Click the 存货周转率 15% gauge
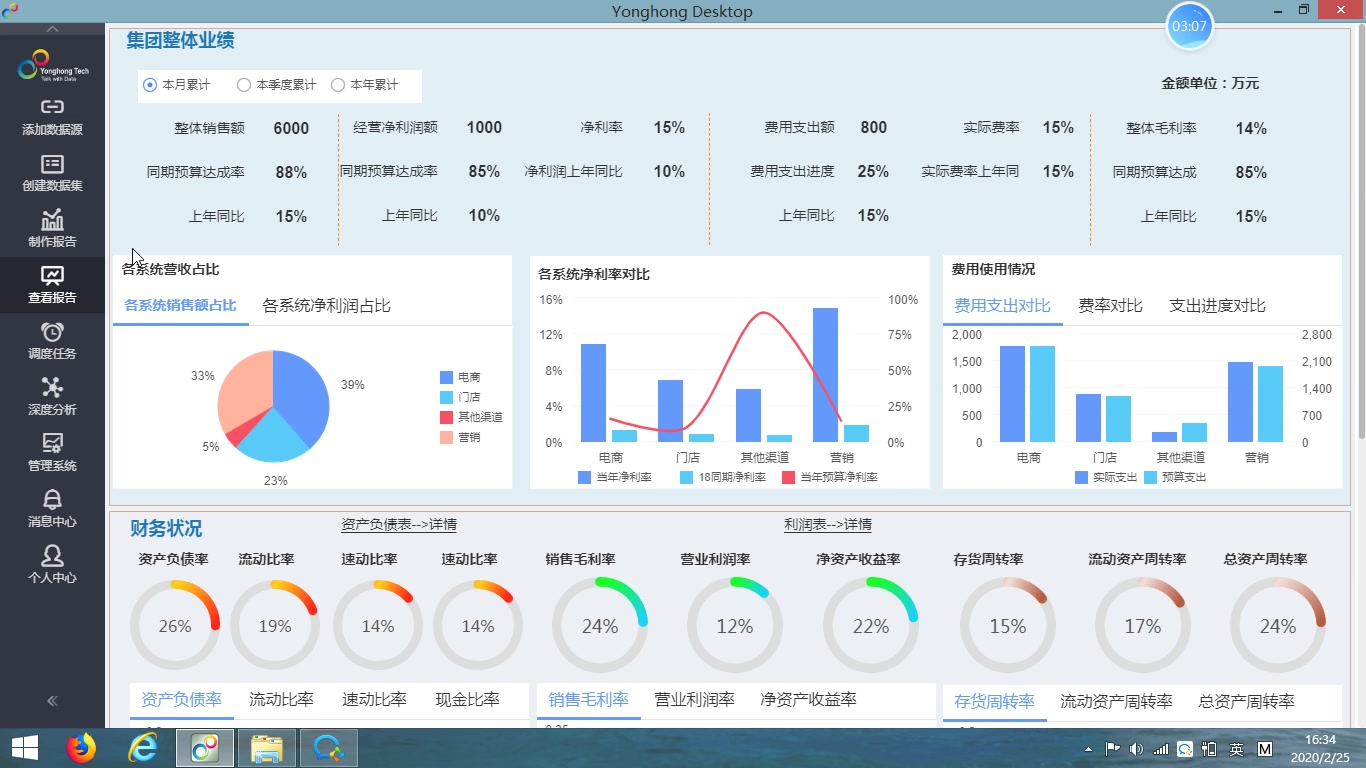This screenshot has height=768, width=1366. pos(1008,626)
